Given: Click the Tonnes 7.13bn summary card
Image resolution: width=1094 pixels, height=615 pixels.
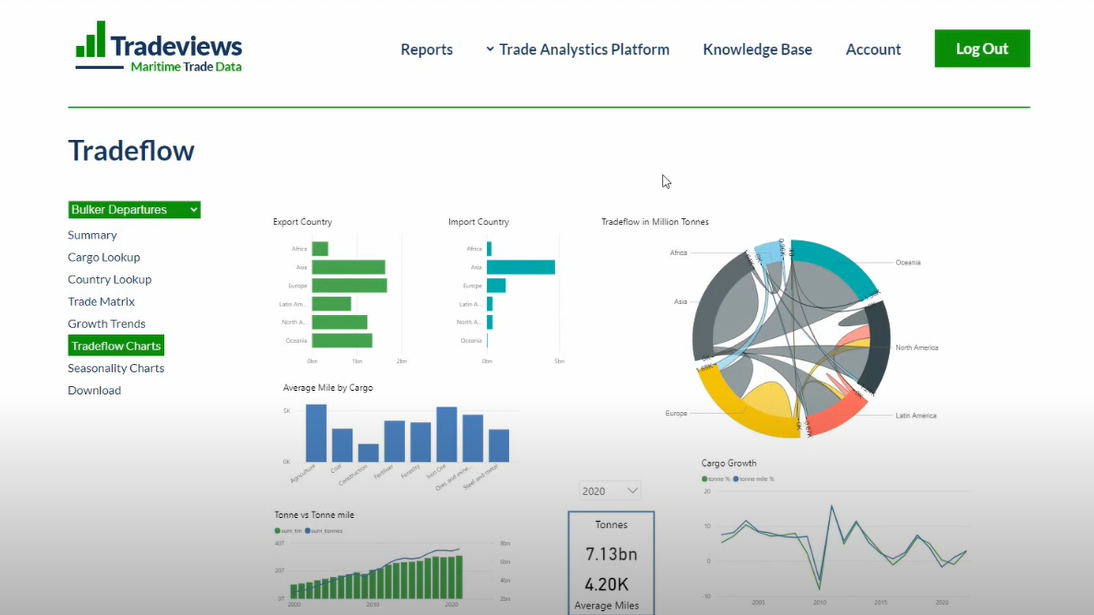Looking at the screenshot, I should [x=611, y=554].
